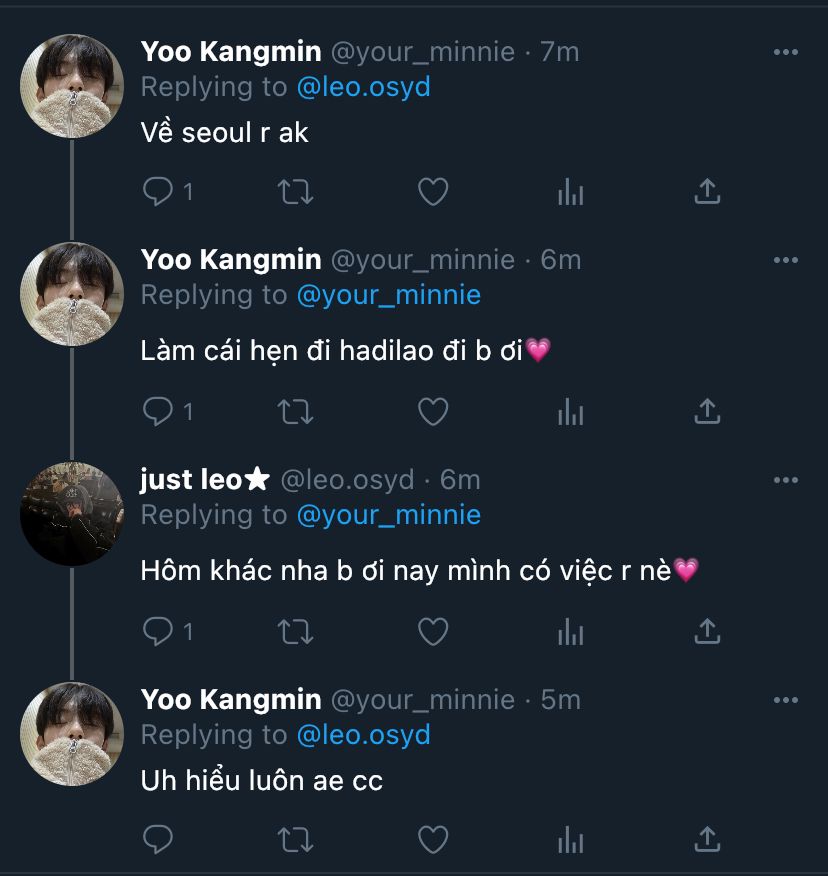828x876 pixels.
Task: Retweet the 'Về seoul r ak' tweet
Action: 295,191
